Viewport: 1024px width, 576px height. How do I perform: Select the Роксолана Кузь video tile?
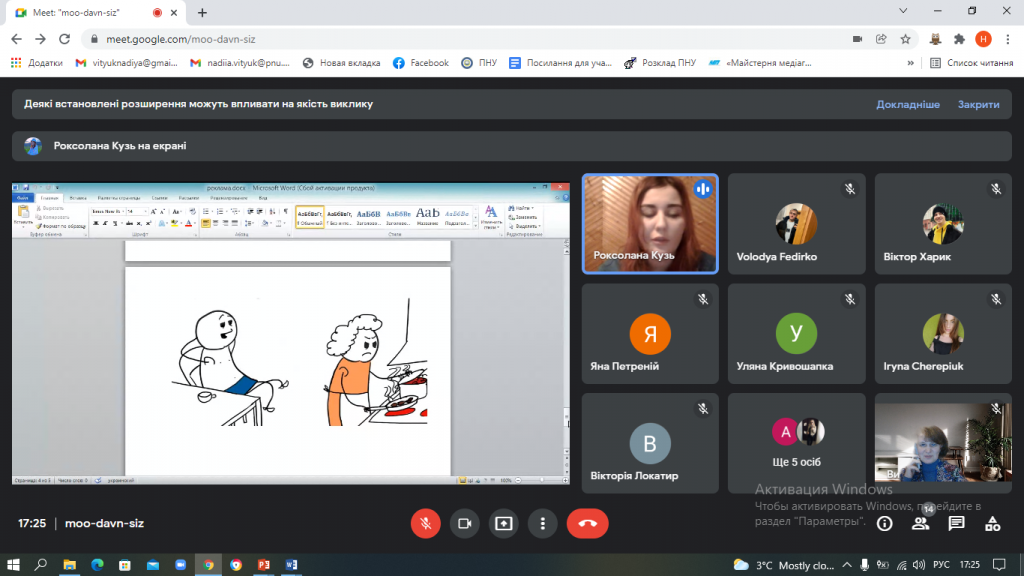click(x=649, y=223)
